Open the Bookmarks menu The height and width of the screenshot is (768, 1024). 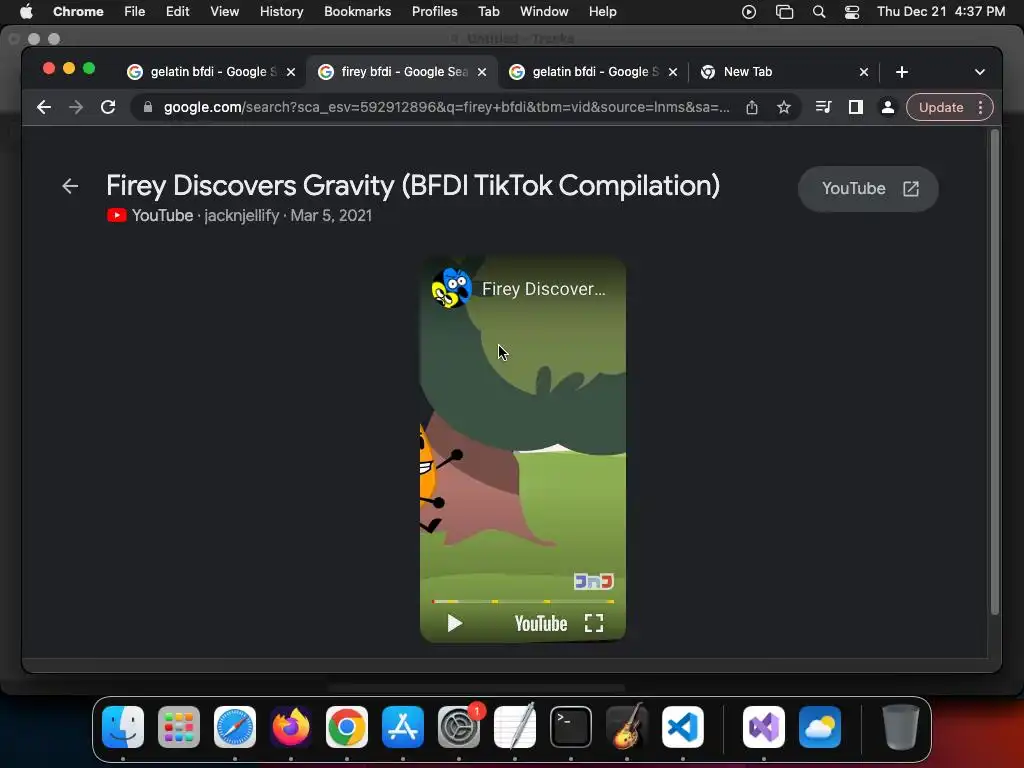[357, 12]
